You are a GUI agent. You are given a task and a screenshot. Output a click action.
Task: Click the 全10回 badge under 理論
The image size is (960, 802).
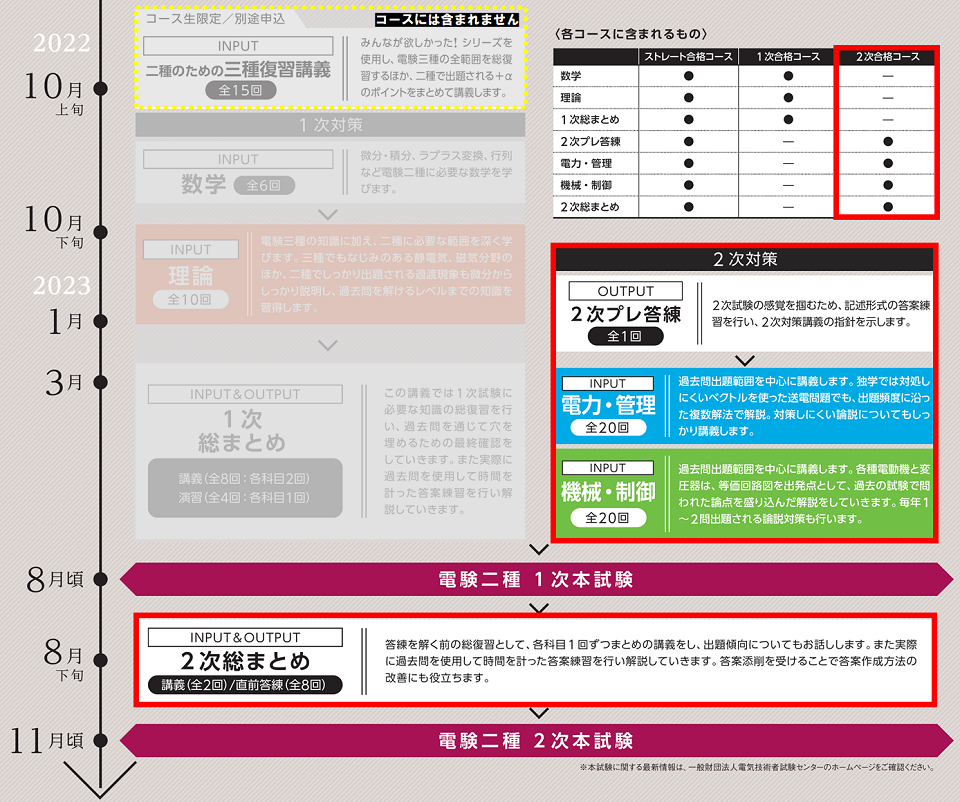[190, 300]
